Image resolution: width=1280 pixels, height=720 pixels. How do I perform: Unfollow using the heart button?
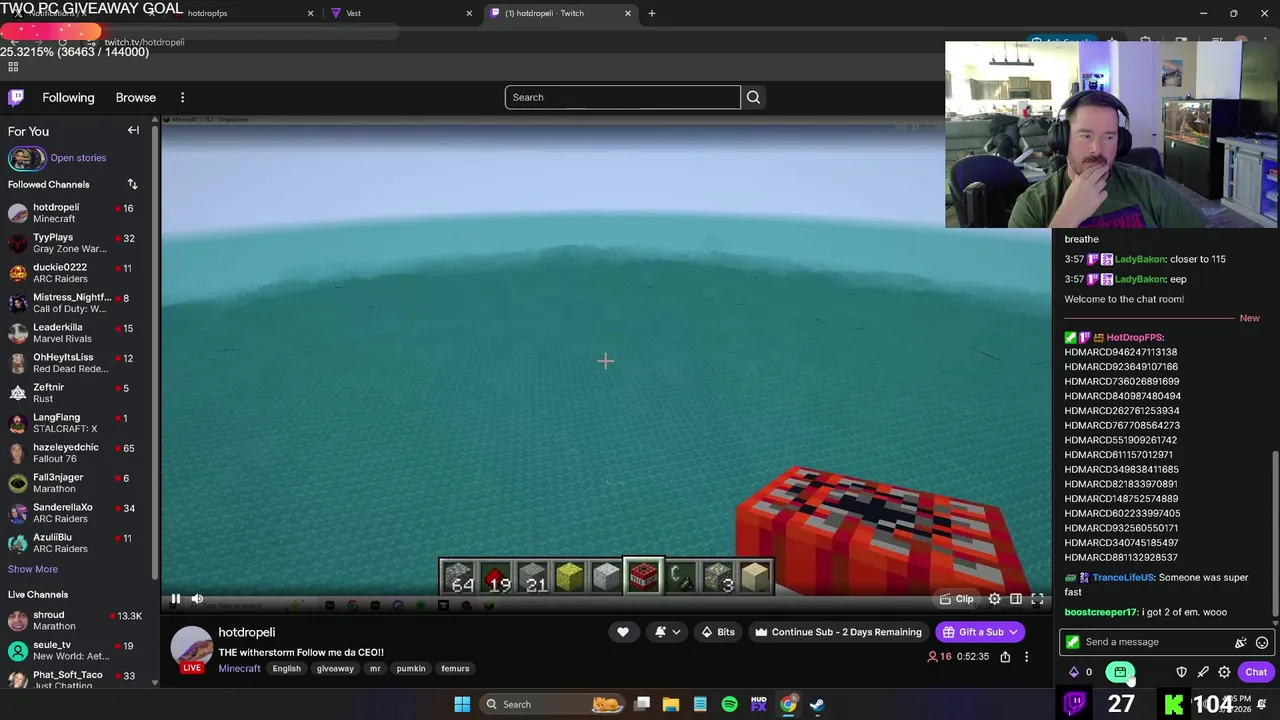[x=622, y=632]
